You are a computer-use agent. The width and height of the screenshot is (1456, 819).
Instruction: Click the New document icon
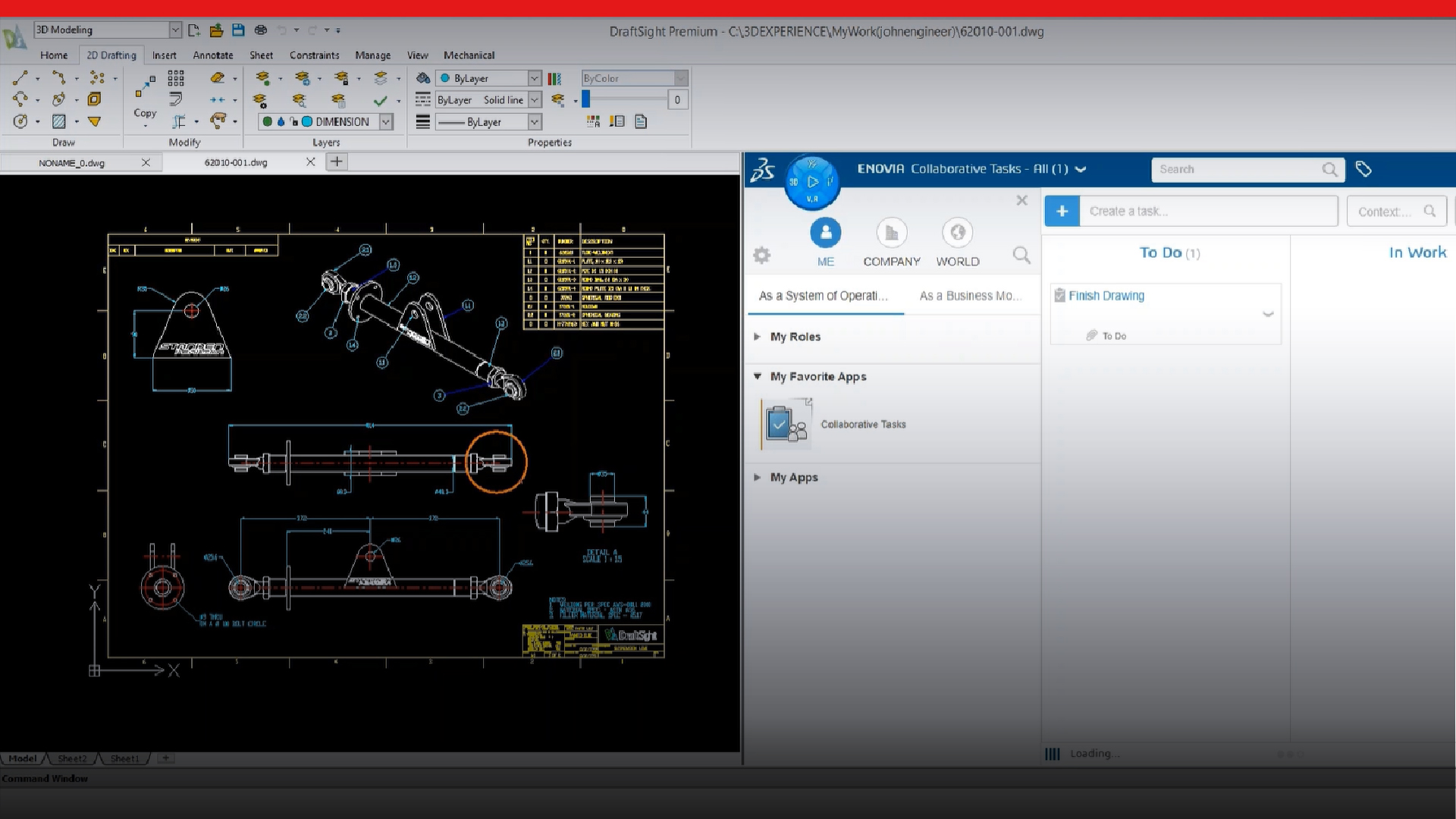pos(194,30)
